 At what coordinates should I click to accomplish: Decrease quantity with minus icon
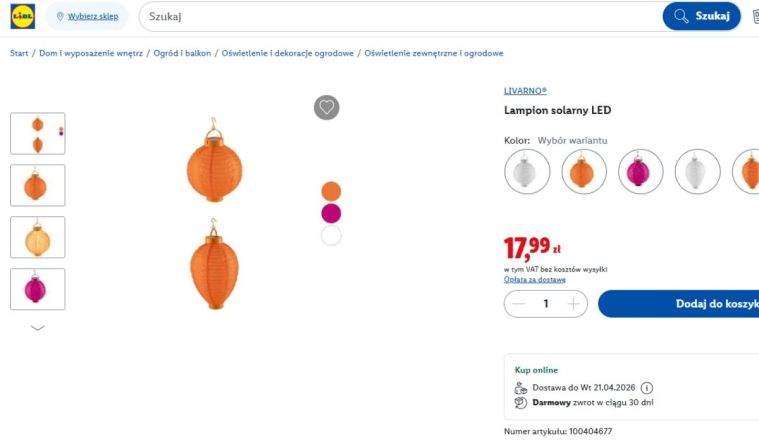518,304
